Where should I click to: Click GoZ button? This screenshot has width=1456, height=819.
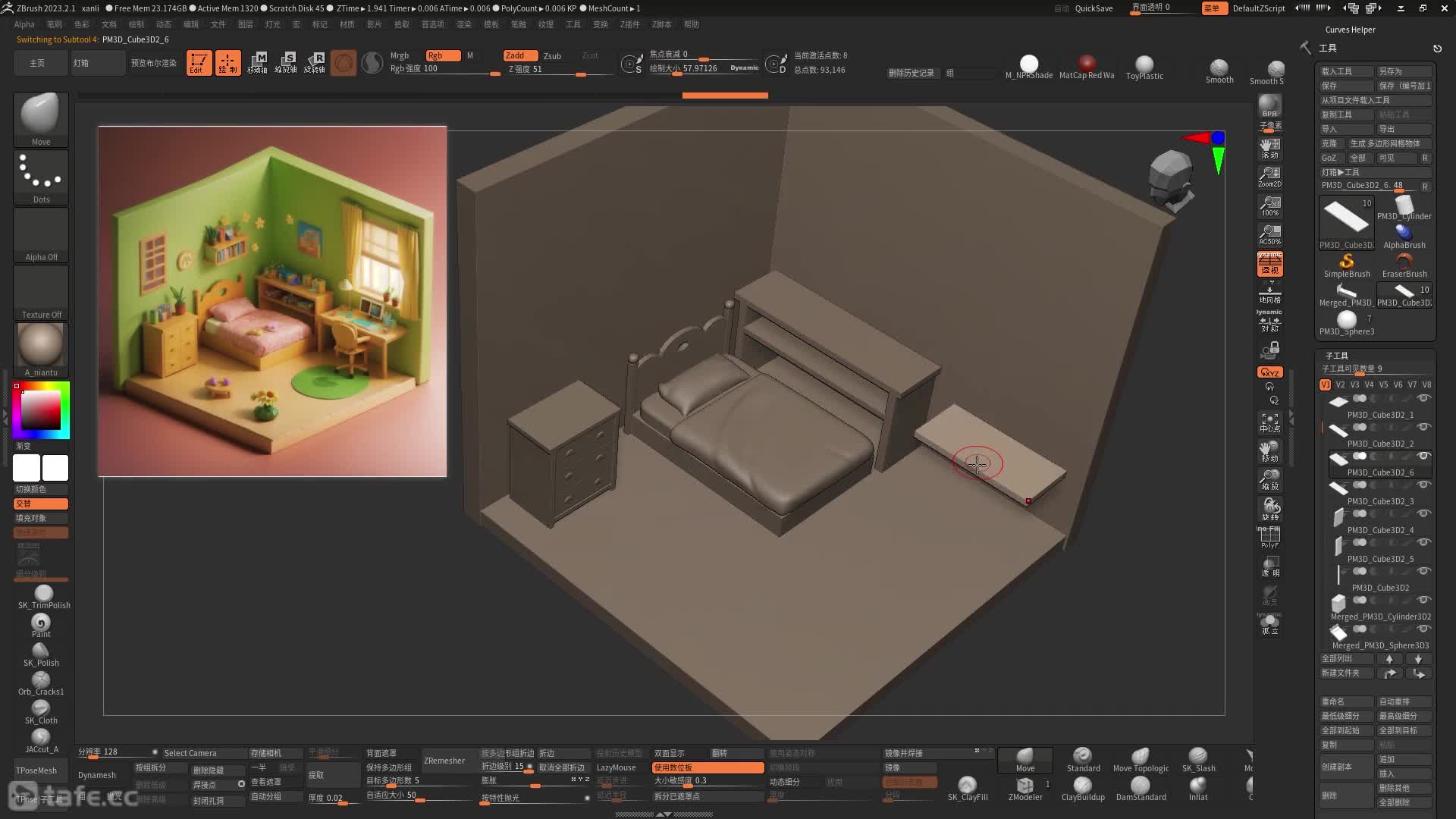pos(1329,158)
